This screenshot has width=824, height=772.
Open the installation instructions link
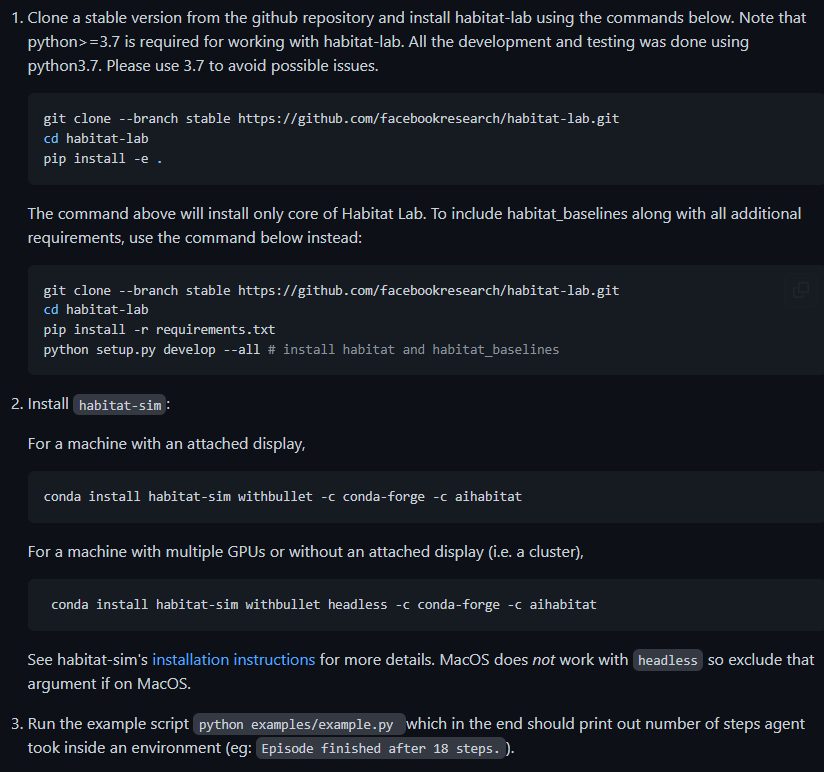pyautogui.click(x=233, y=660)
